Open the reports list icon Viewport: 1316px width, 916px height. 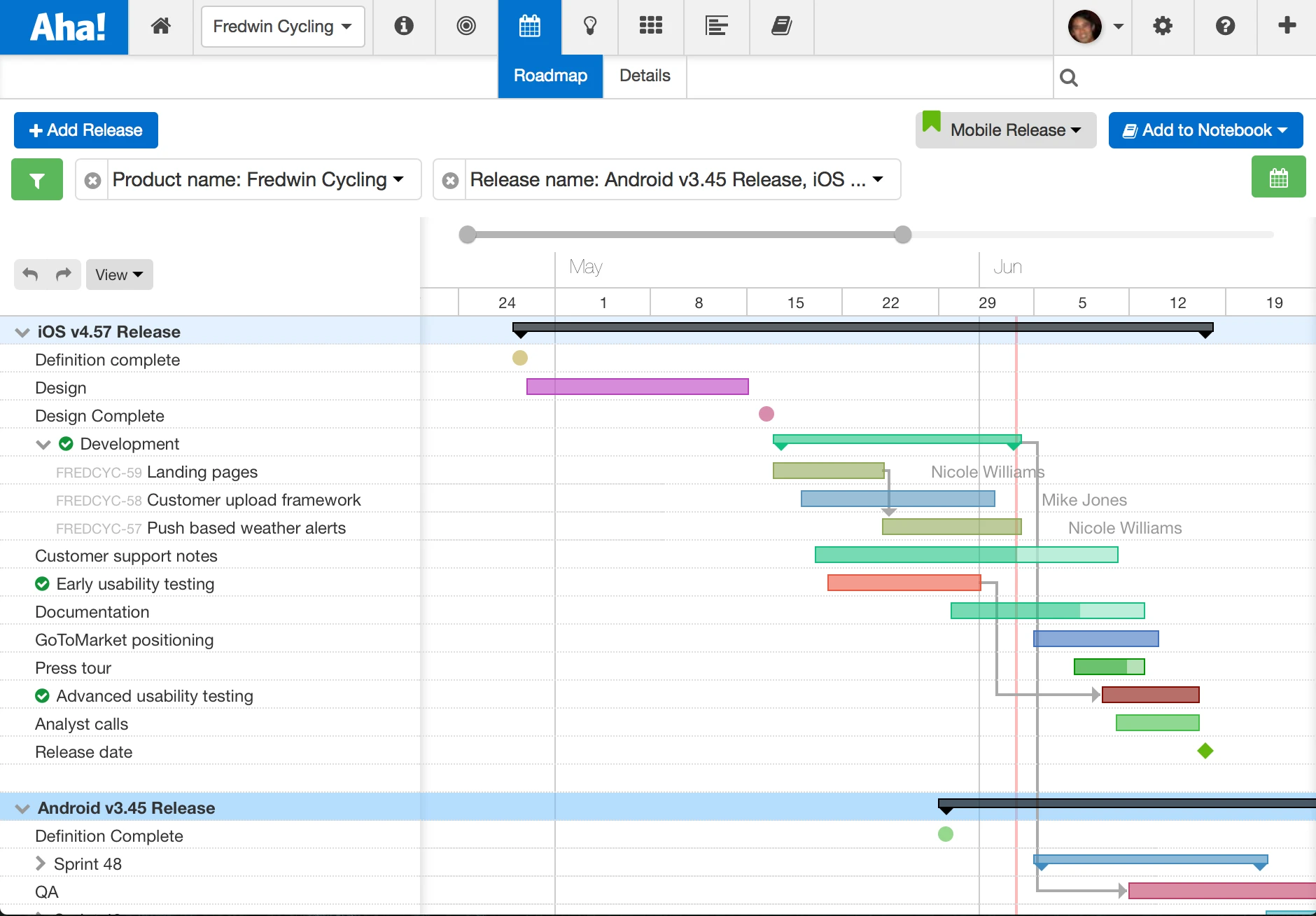click(x=717, y=26)
